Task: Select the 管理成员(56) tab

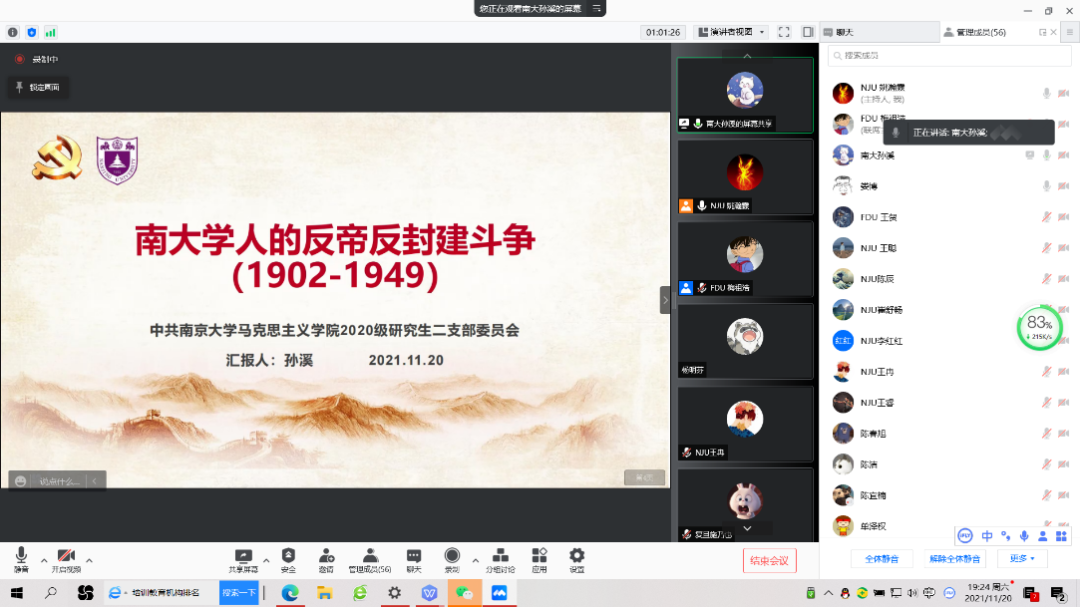Action: [980, 32]
